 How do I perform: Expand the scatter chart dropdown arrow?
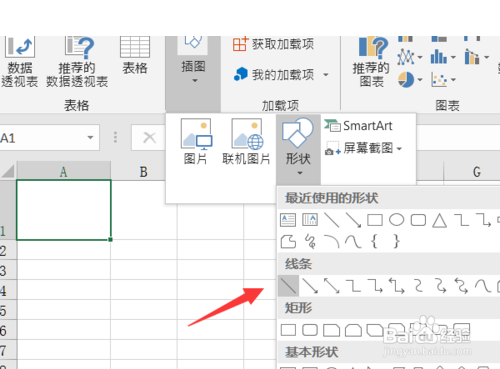pyautogui.click(x=453, y=80)
